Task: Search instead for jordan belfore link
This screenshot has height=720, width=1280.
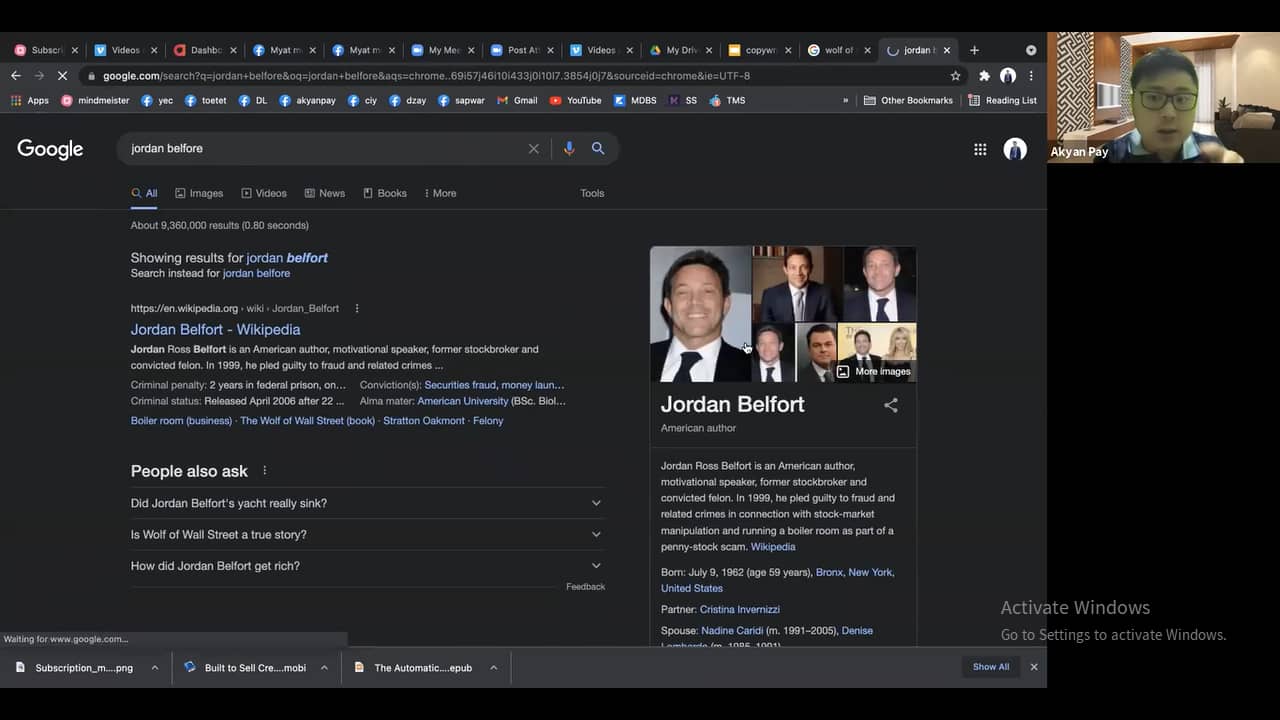Action: click(x=256, y=273)
